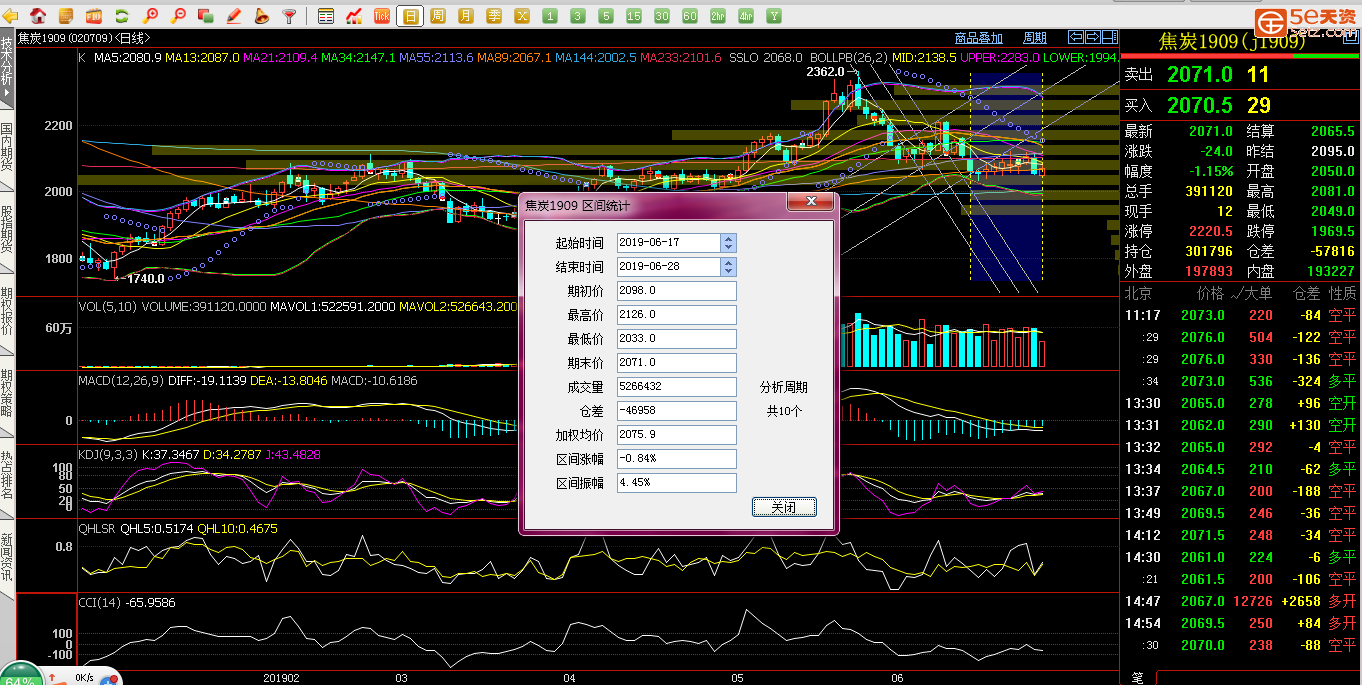Click the yellow back arrow icon

[12, 16]
